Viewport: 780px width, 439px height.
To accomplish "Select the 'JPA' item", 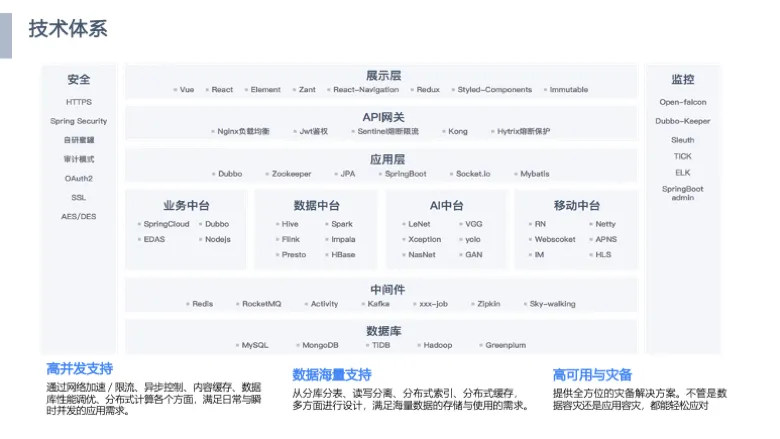I will pos(348,174).
